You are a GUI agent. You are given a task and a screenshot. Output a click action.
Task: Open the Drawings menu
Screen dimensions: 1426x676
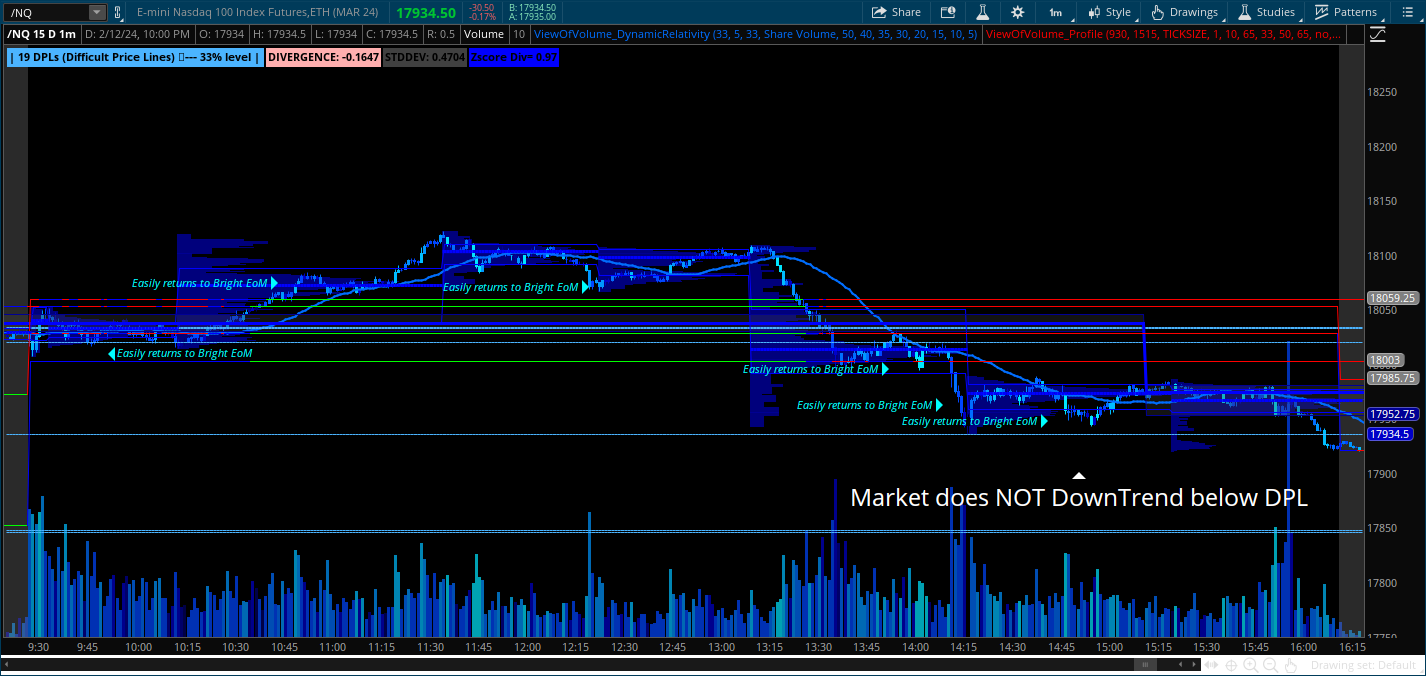tap(1185, 12)
